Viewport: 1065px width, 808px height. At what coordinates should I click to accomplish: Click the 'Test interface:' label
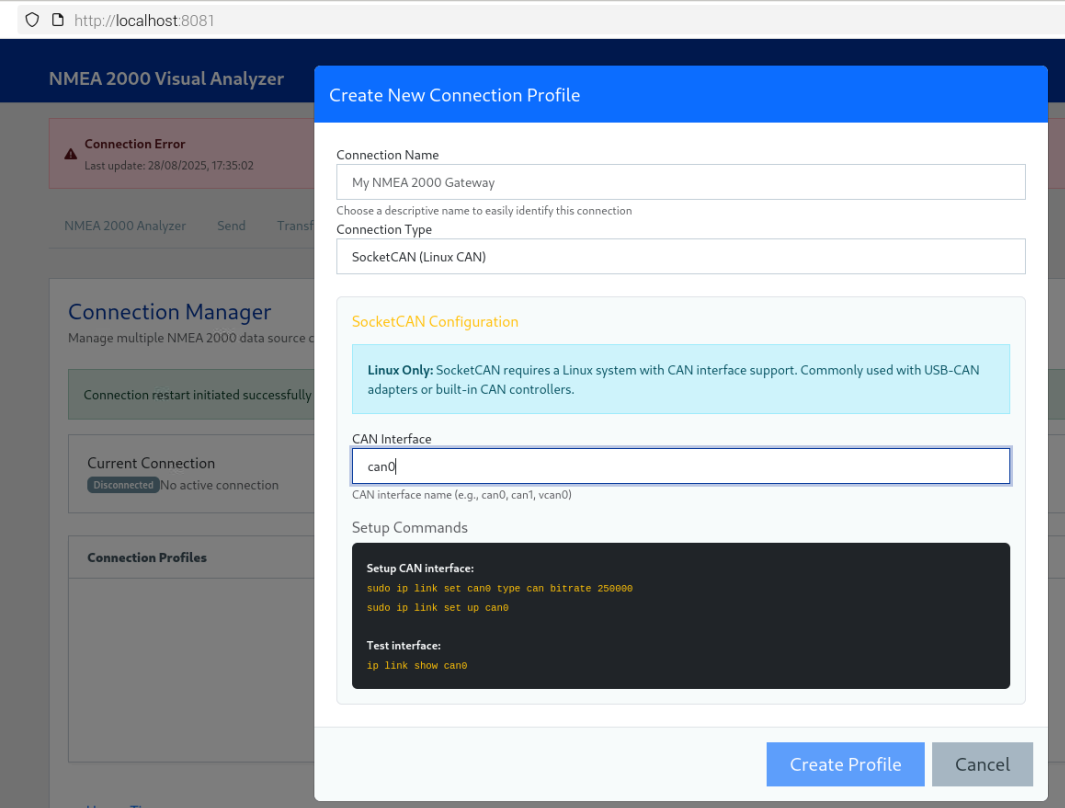click(403, 646)
